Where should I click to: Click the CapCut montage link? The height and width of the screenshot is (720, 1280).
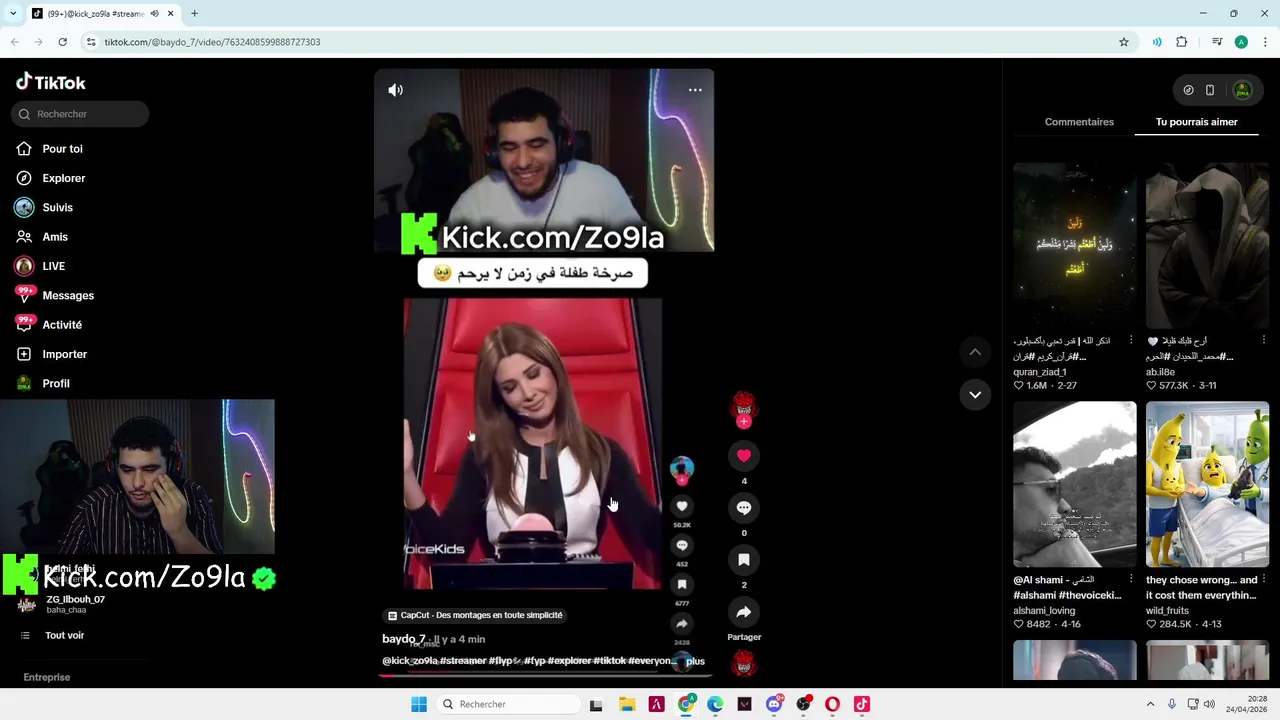click(475, 615)
